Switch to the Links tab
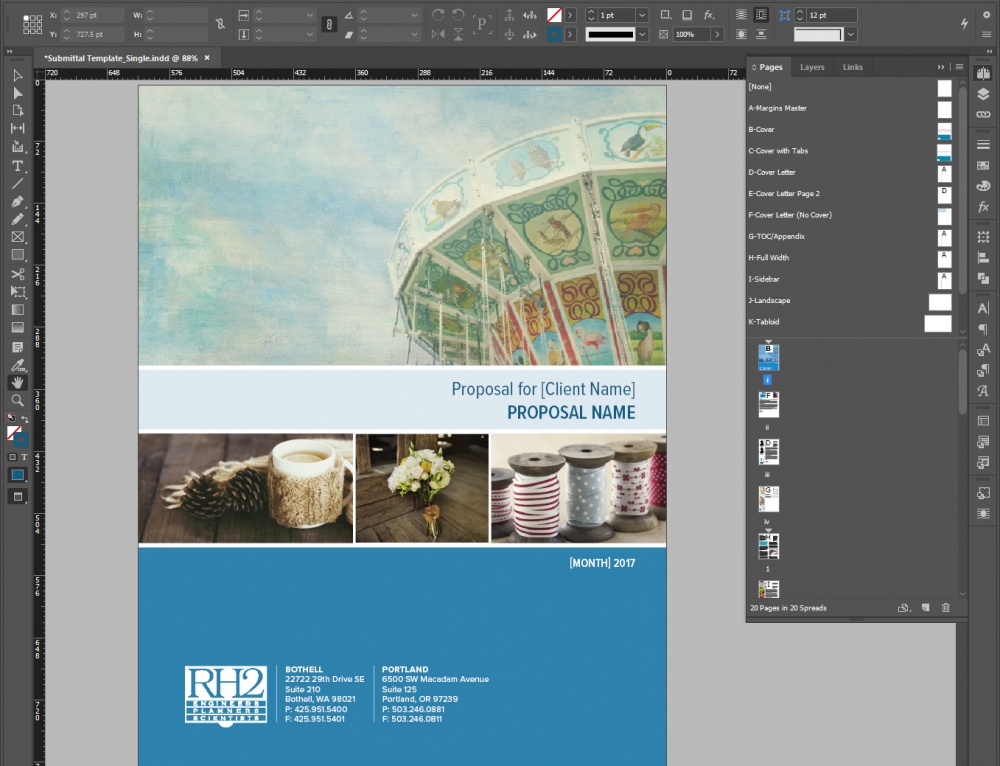 point(853,67)
